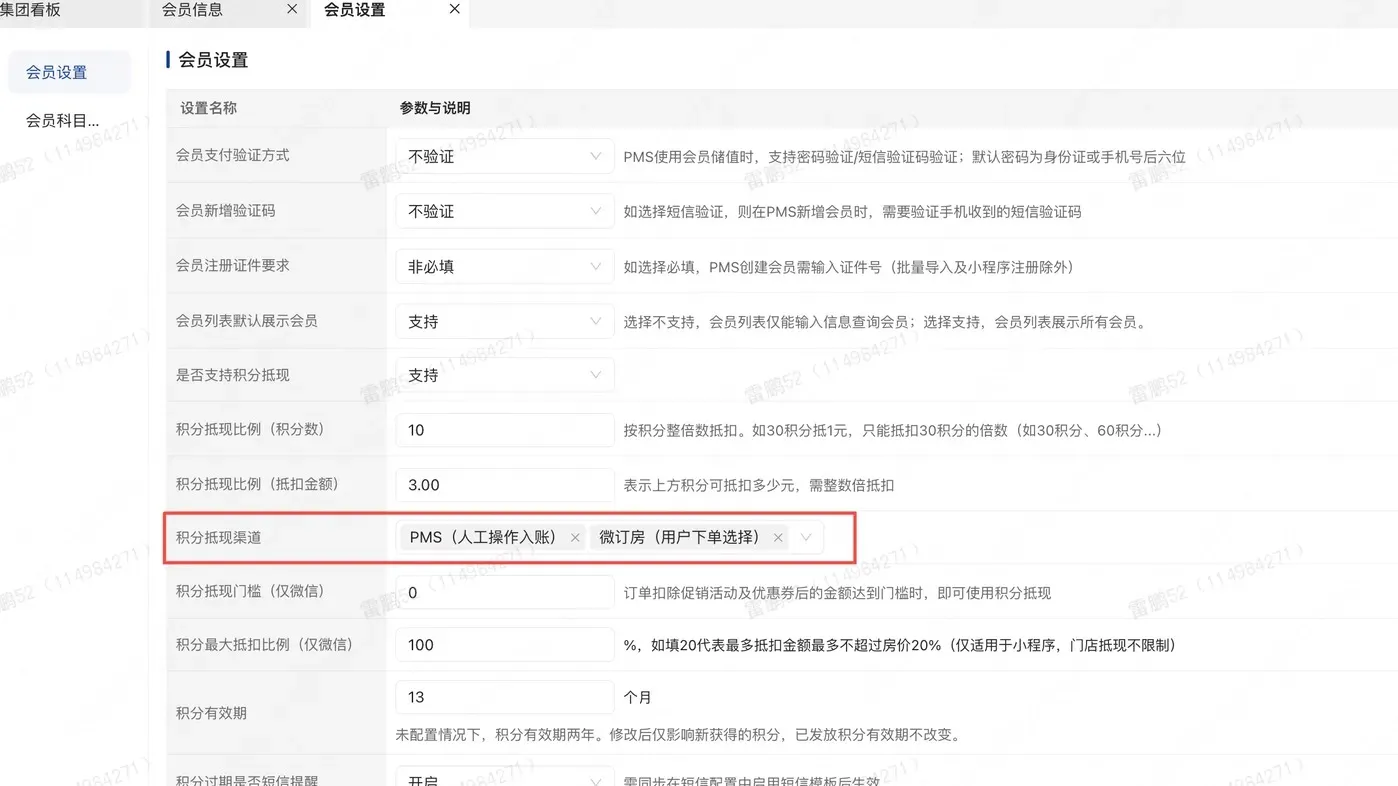Viewport: 1398px width, 786px height.
Task: Click the 积分抵现比例（积分数）input field
Action: (504, 429)
